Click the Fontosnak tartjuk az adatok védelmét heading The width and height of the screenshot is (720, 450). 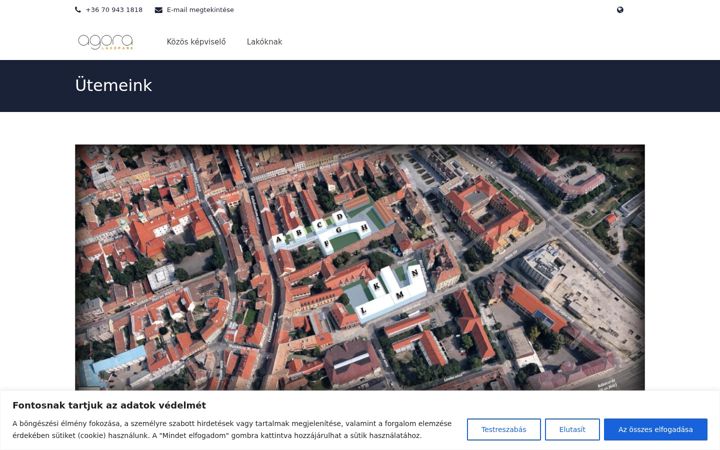[x=109, y=405]
